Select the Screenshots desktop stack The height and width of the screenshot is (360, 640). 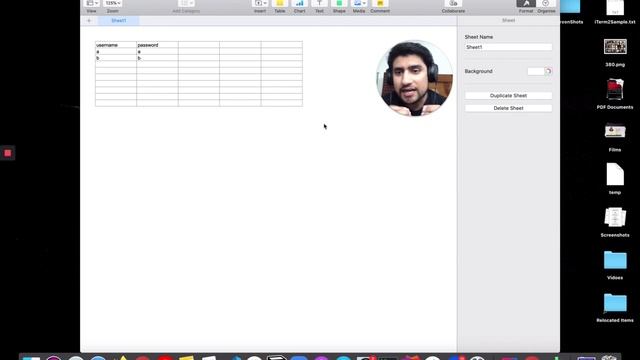pos(615,222)
